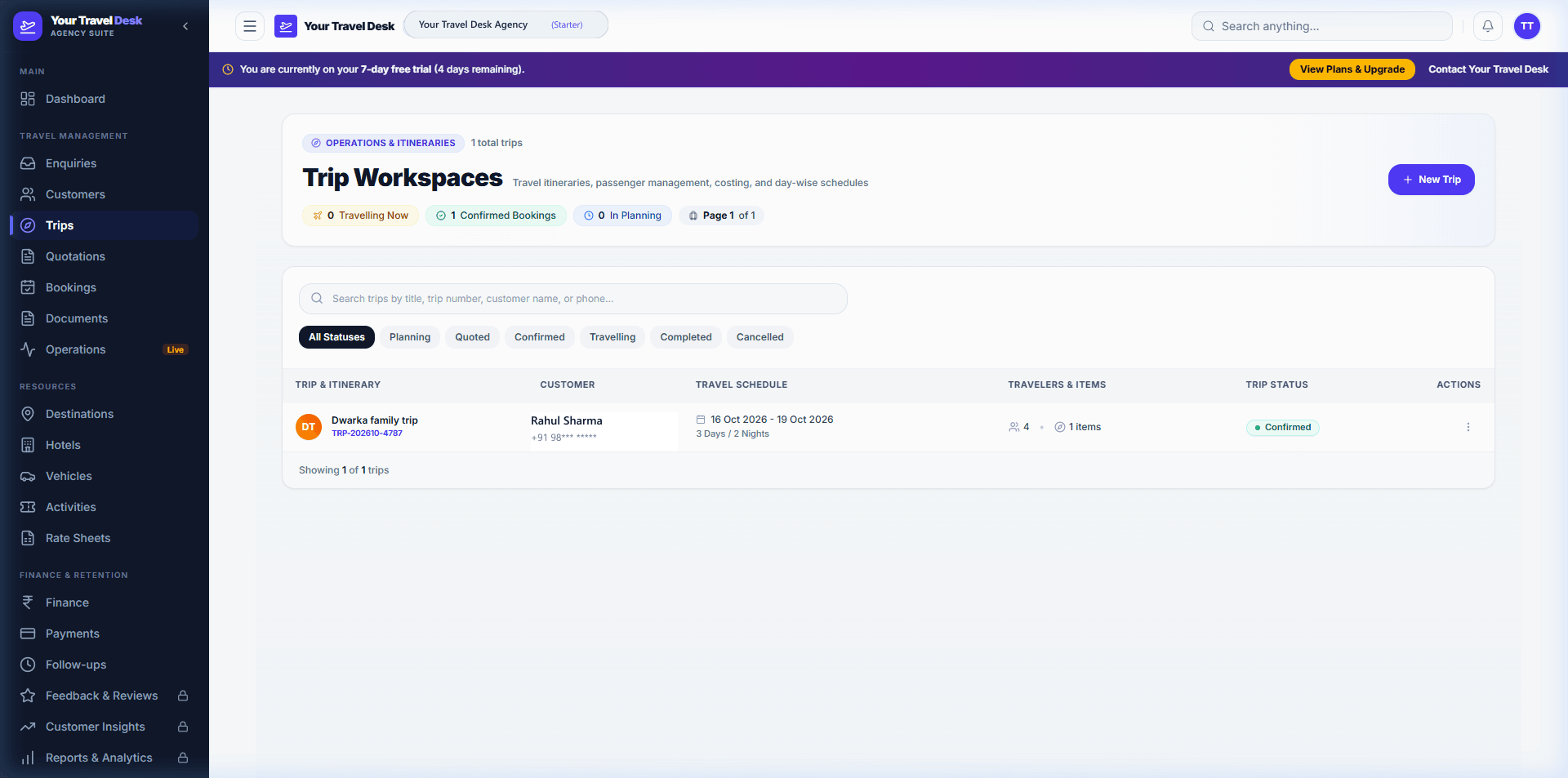Open the Bookings calendar icon
The width and height of the screenshot is (1568, 778).
pyautogui.click(x=28, y=287)
